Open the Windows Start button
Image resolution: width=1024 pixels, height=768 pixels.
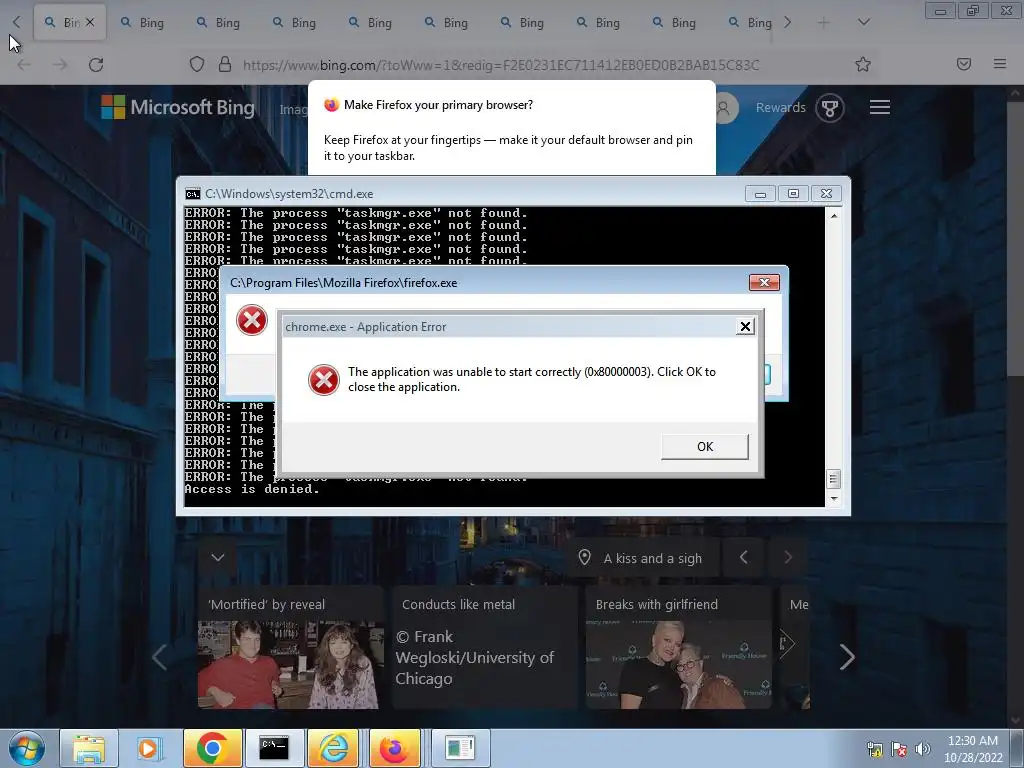point(27,748)
